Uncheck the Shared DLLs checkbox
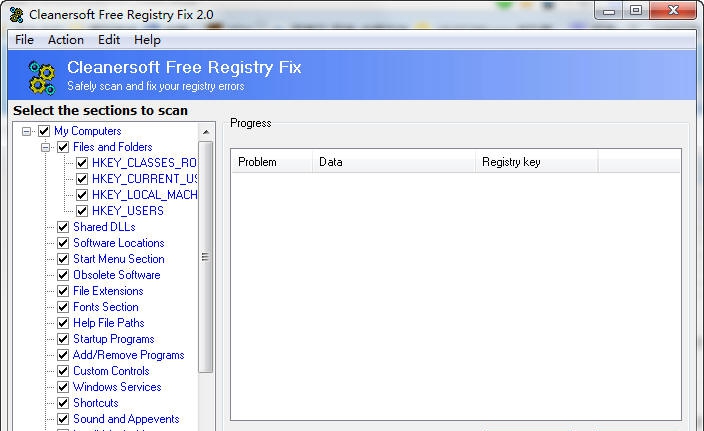Image resolution: width=704 pixels, height=431 pixels. [x=63, y=227]
